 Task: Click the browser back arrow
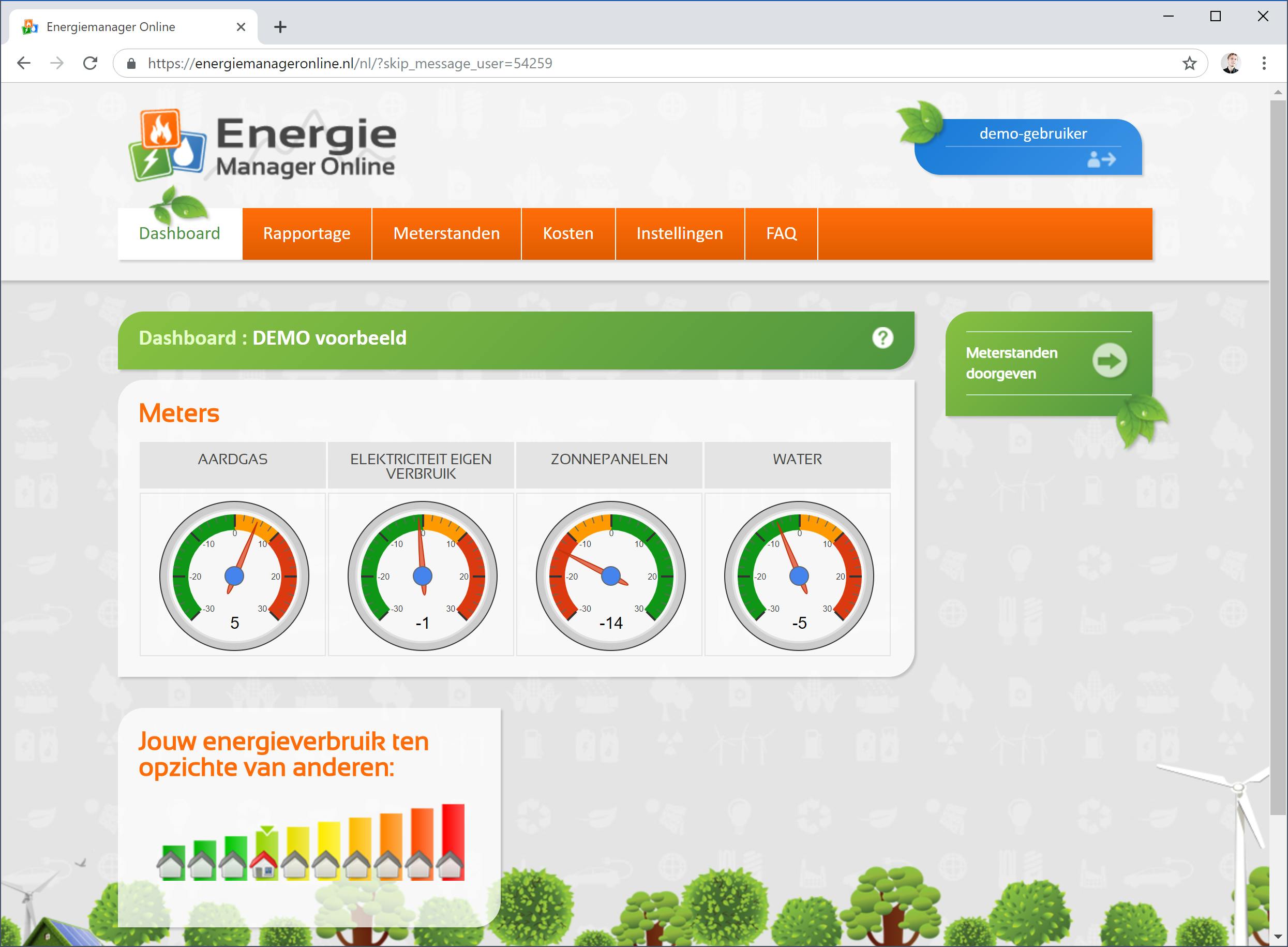[x=24, y=63]
